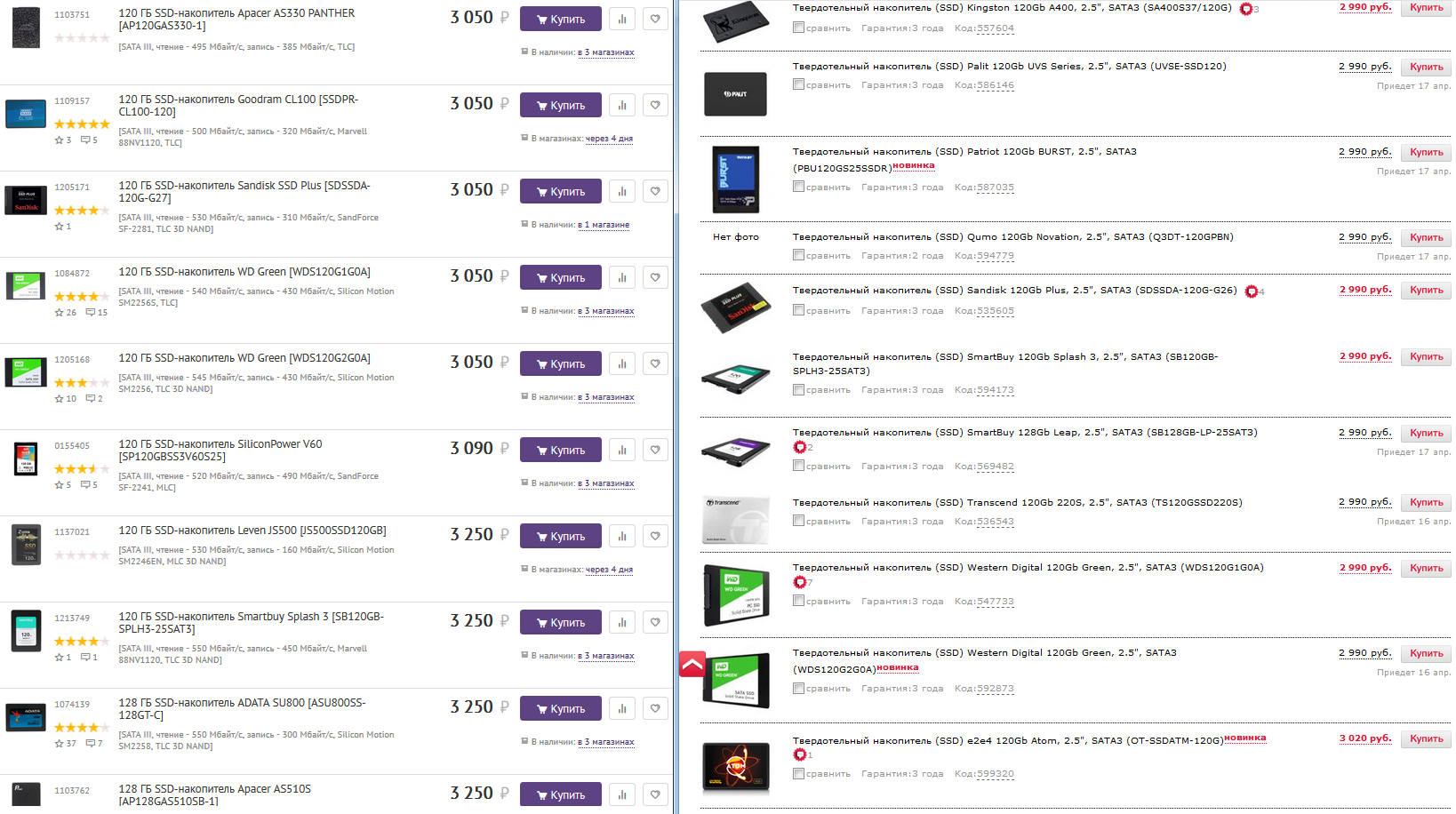1456x814 pixels.
Task: Tick compare checkbox for e2e4 Atom SSD
Action: pos(798,773)
